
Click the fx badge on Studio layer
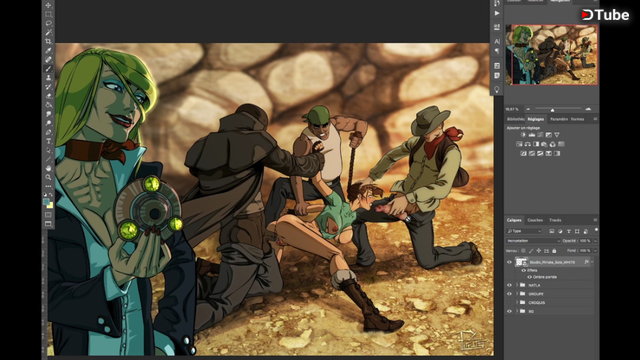587,262
